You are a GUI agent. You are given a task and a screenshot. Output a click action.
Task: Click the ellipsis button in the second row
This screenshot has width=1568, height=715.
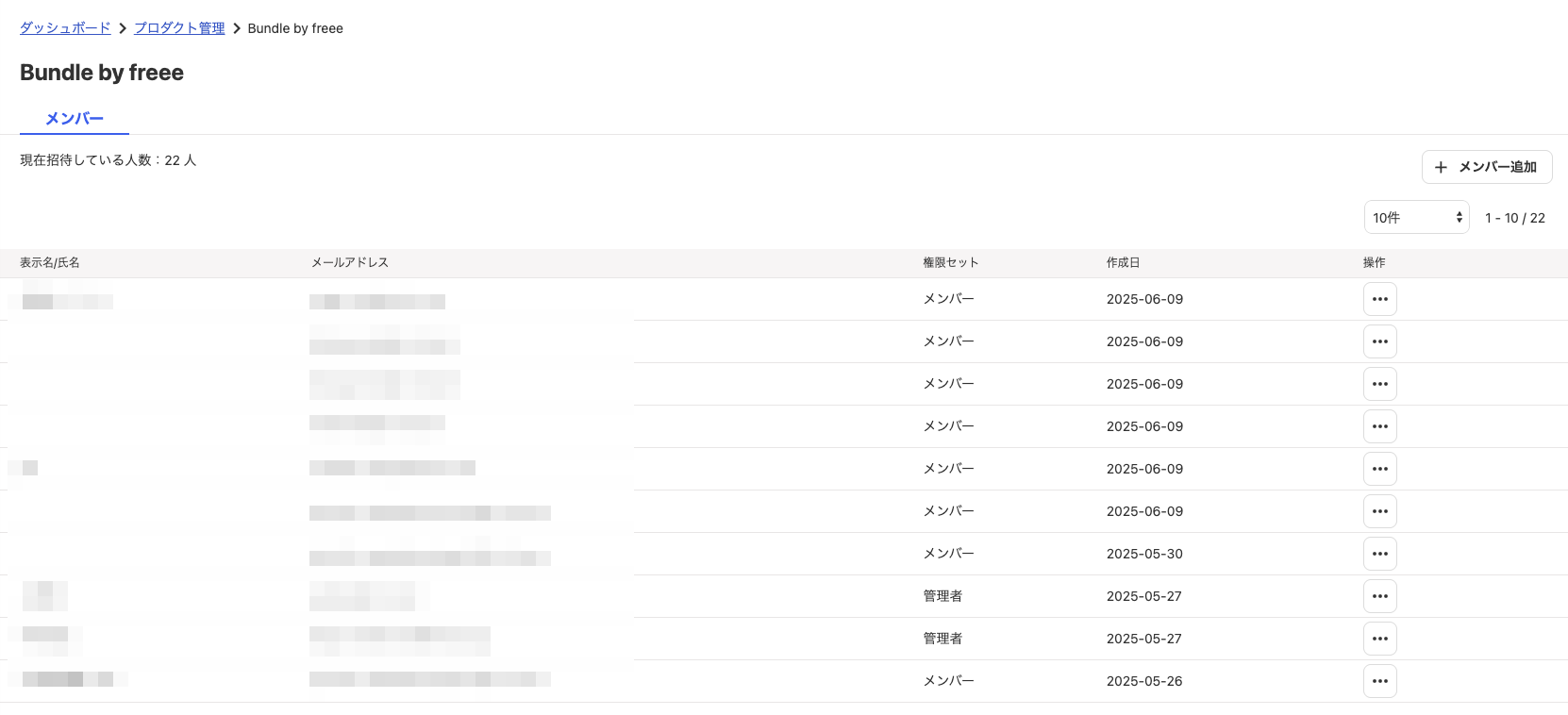pyautogui.click(x=1379, y=341)
